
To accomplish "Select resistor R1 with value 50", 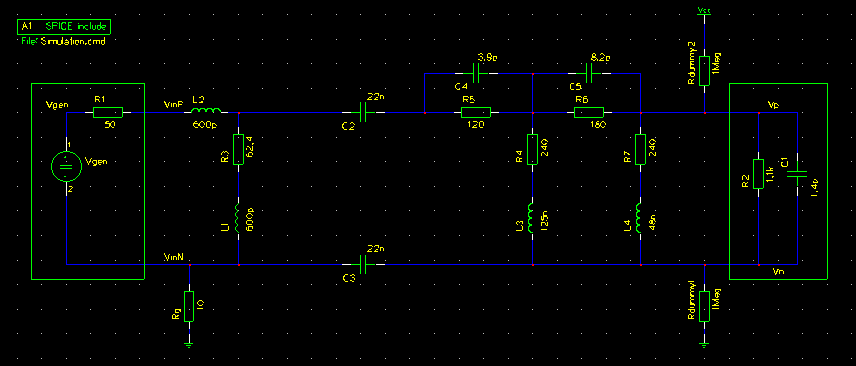I will coord(108,113).
